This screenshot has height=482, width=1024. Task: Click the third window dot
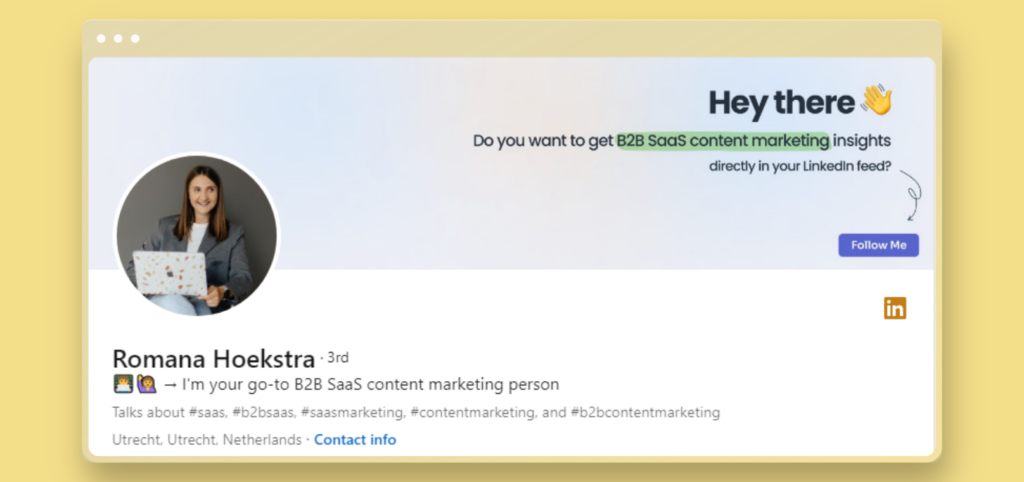135,39
